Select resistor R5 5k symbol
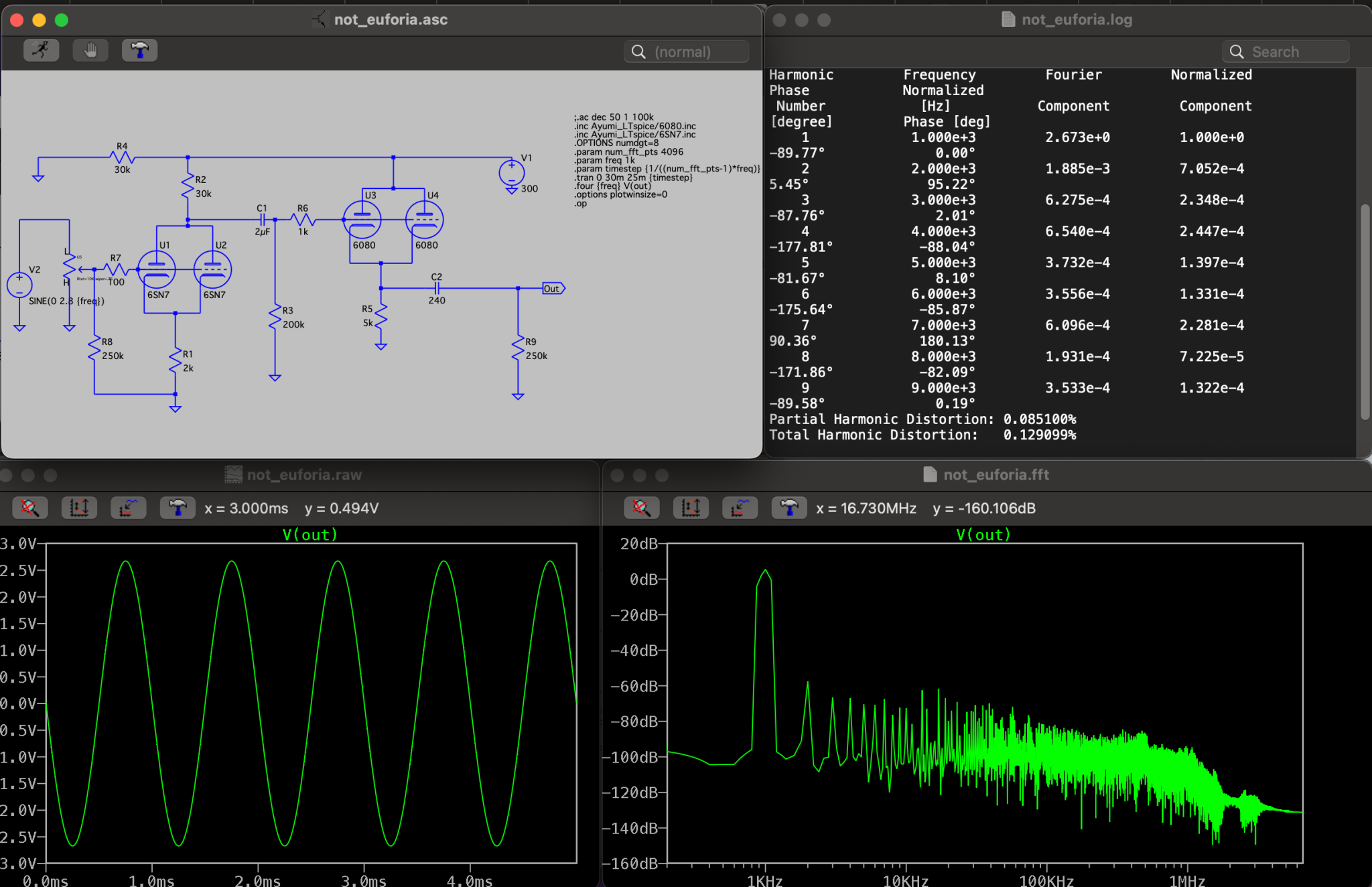Screen dimensions: 1372x887 tap(381, 315)
